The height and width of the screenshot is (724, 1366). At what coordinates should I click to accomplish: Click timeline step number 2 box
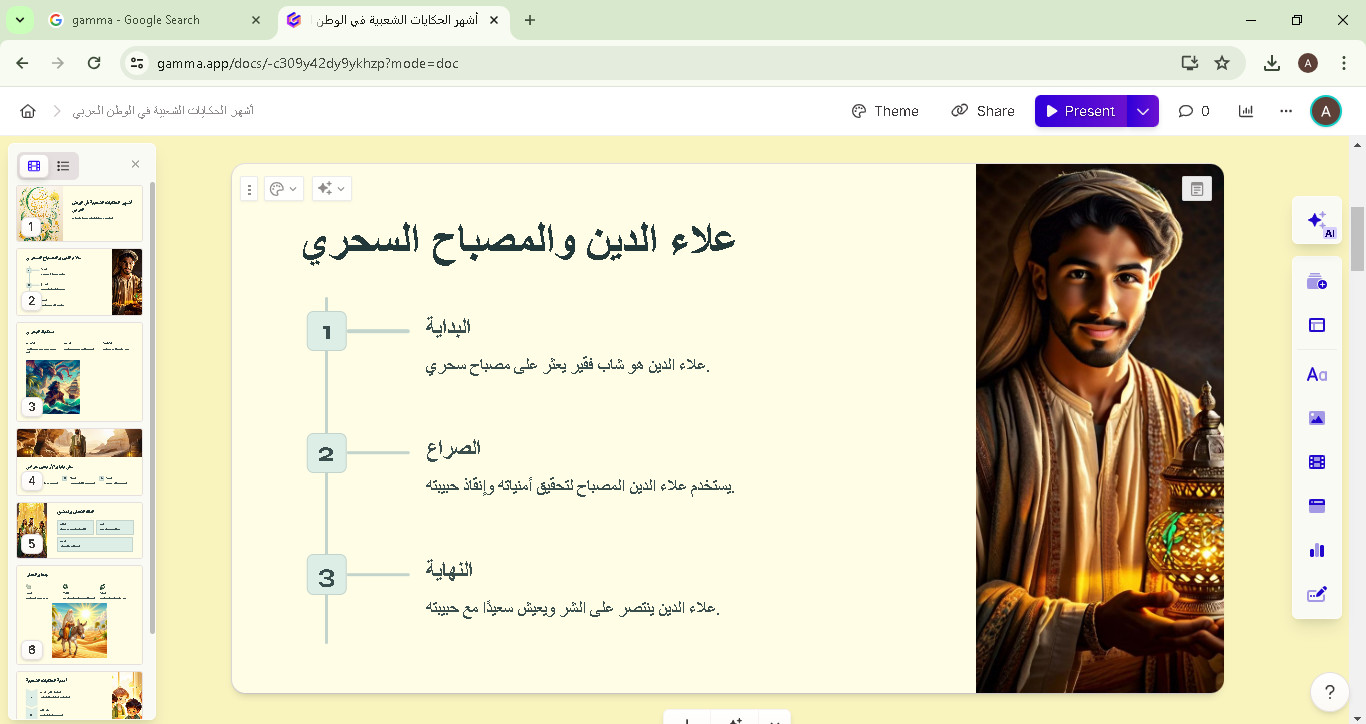[x=326, y=453]
